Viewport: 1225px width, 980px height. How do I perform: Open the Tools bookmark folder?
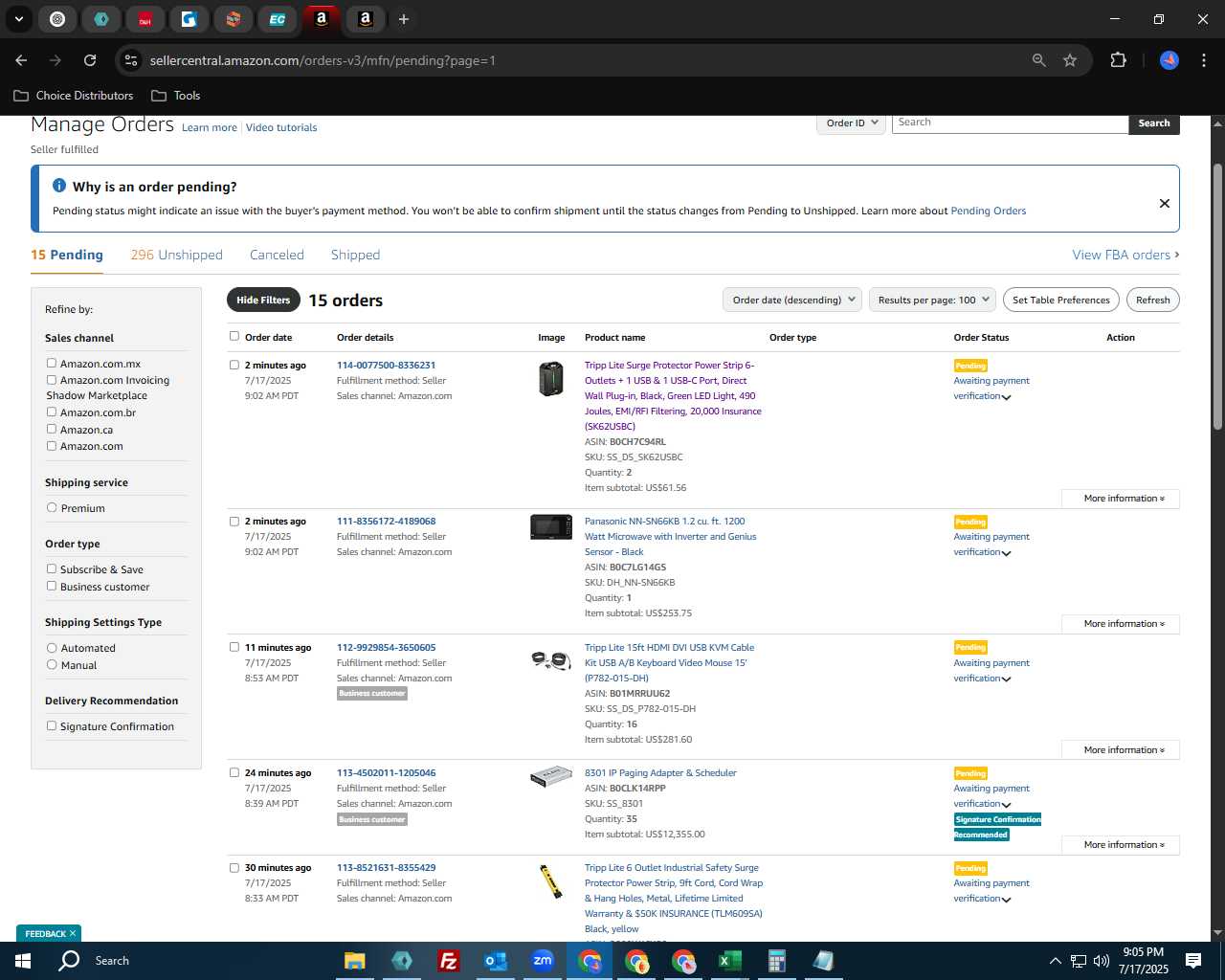pyautogui.click(x=176, y=96)
